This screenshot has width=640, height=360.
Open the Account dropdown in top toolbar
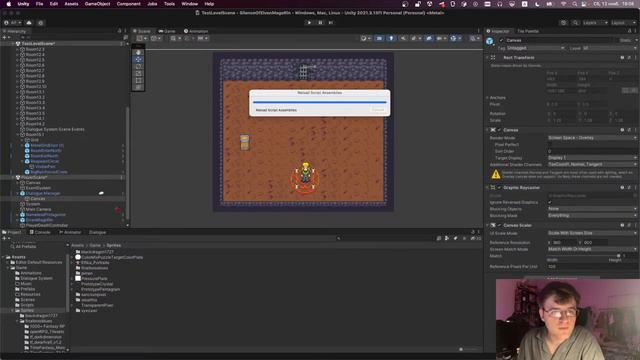tap(13, 23)
